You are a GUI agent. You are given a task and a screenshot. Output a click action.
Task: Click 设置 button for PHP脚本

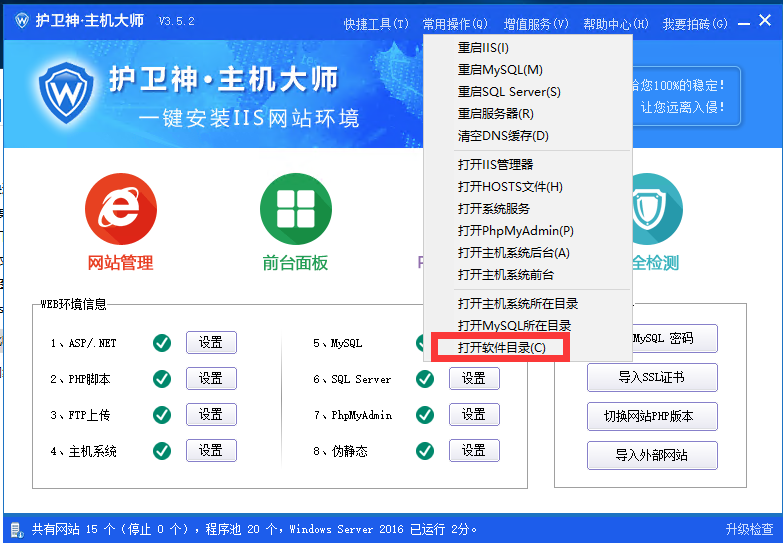(211, 379)
